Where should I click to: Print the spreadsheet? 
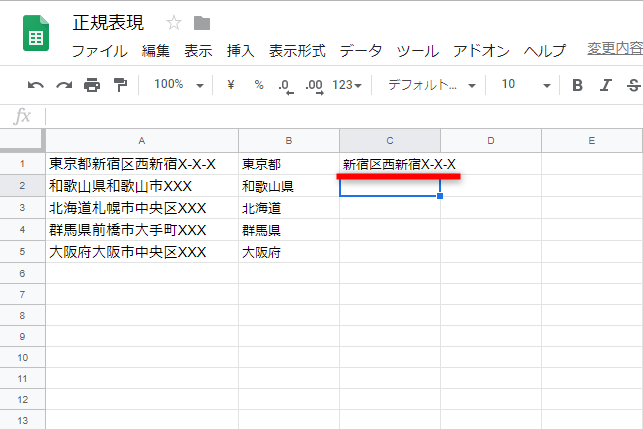click(x=92, y=85)
